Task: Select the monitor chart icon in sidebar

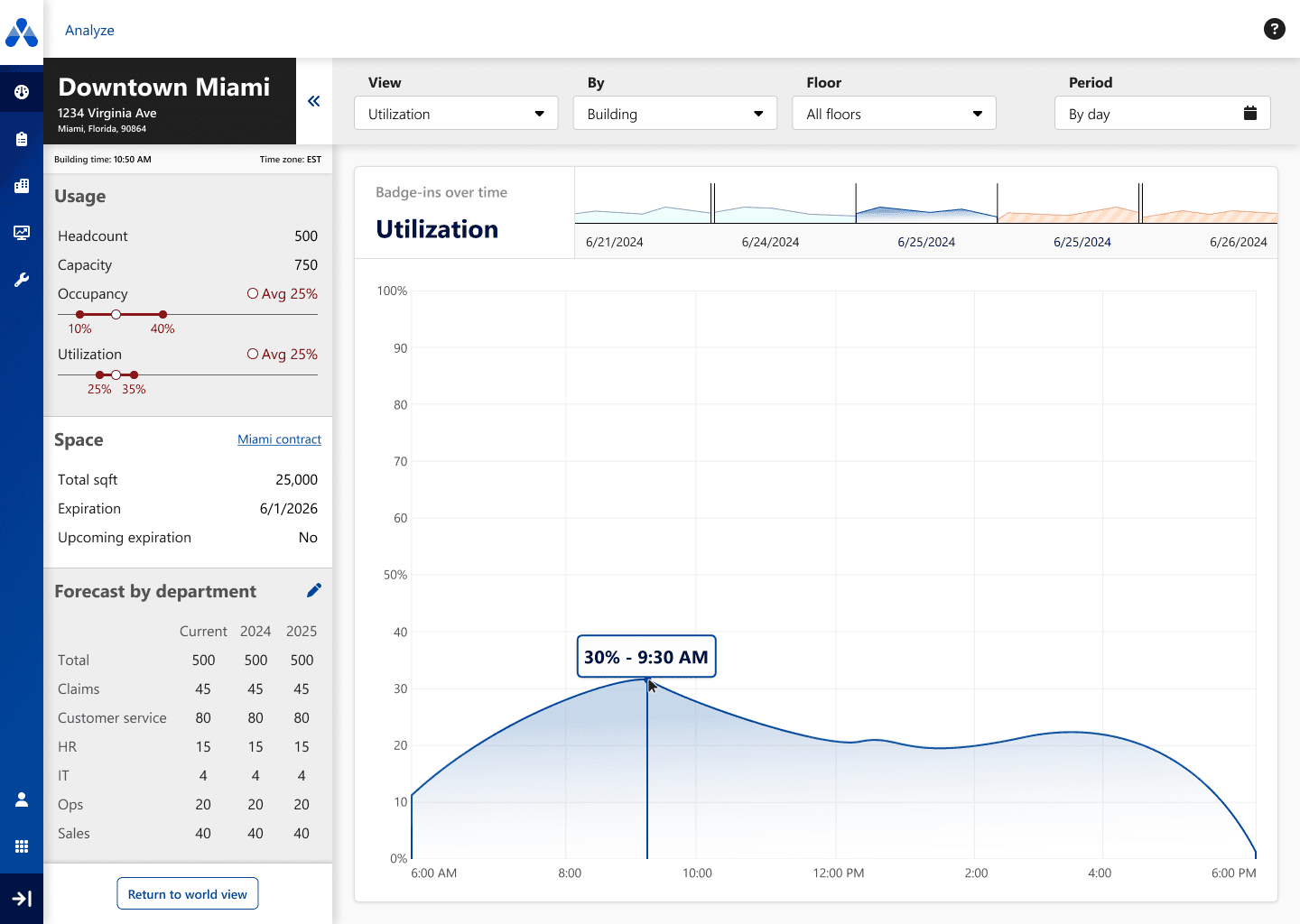Action: click(22, 233)
